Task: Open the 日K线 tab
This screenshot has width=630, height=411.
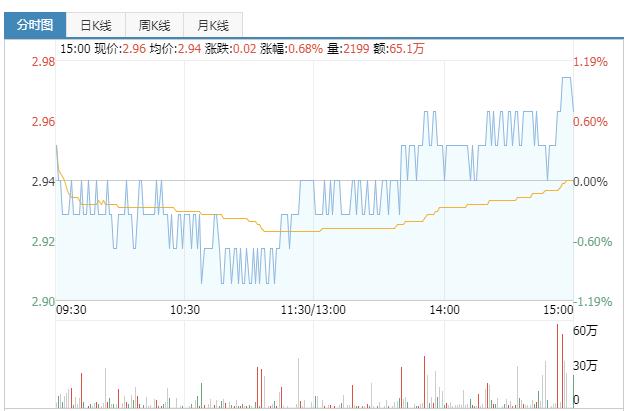Action: tap(96, 25)
